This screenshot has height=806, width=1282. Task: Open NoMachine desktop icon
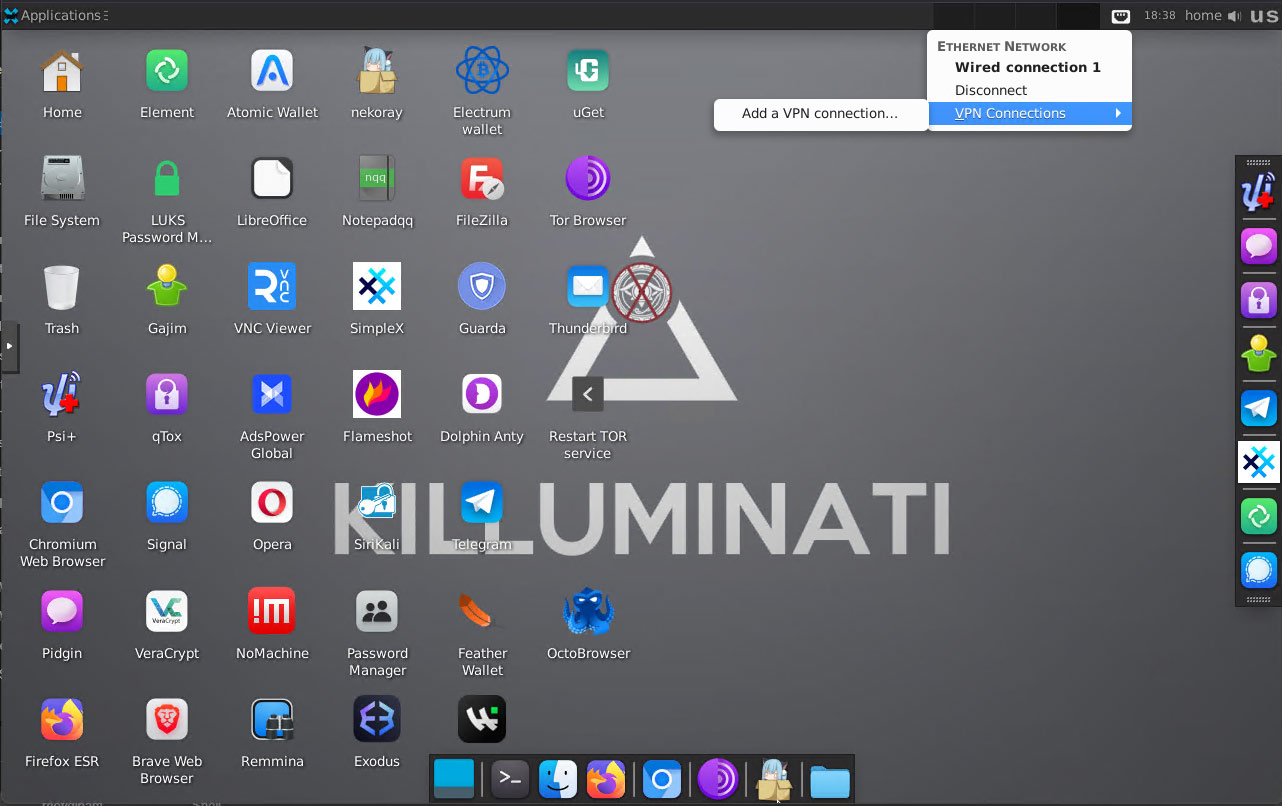point(272,611)
